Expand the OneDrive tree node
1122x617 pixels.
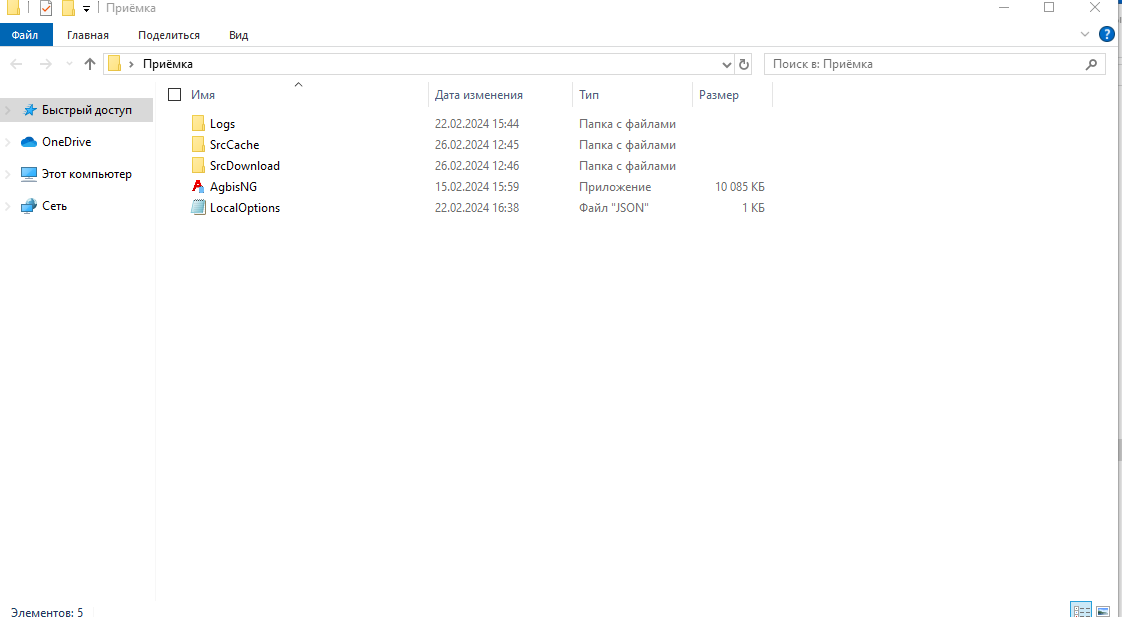[x=8, y=142]
